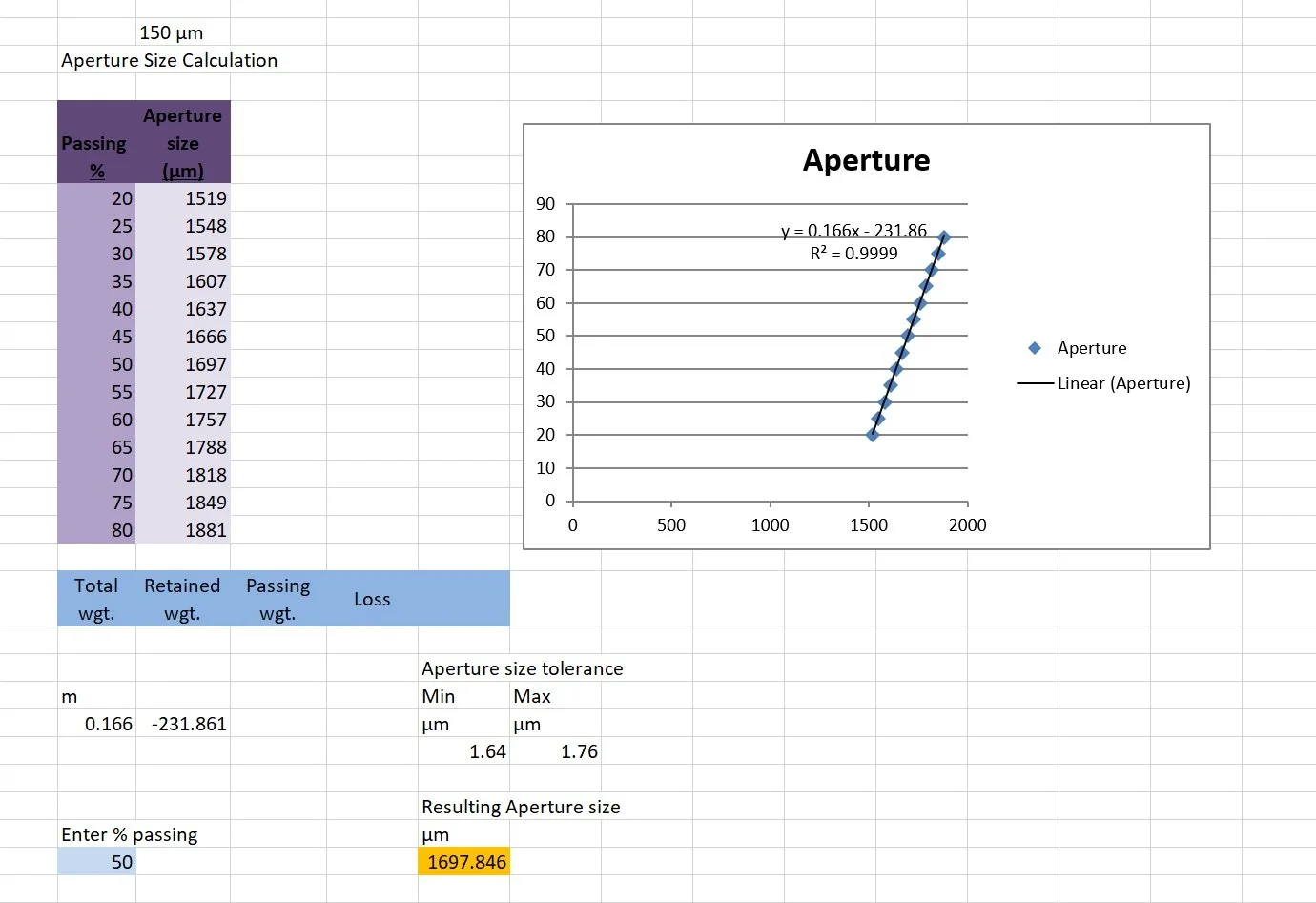Select the chart data point at 20 percent
1316x903 pixels.
click(873, 435)
